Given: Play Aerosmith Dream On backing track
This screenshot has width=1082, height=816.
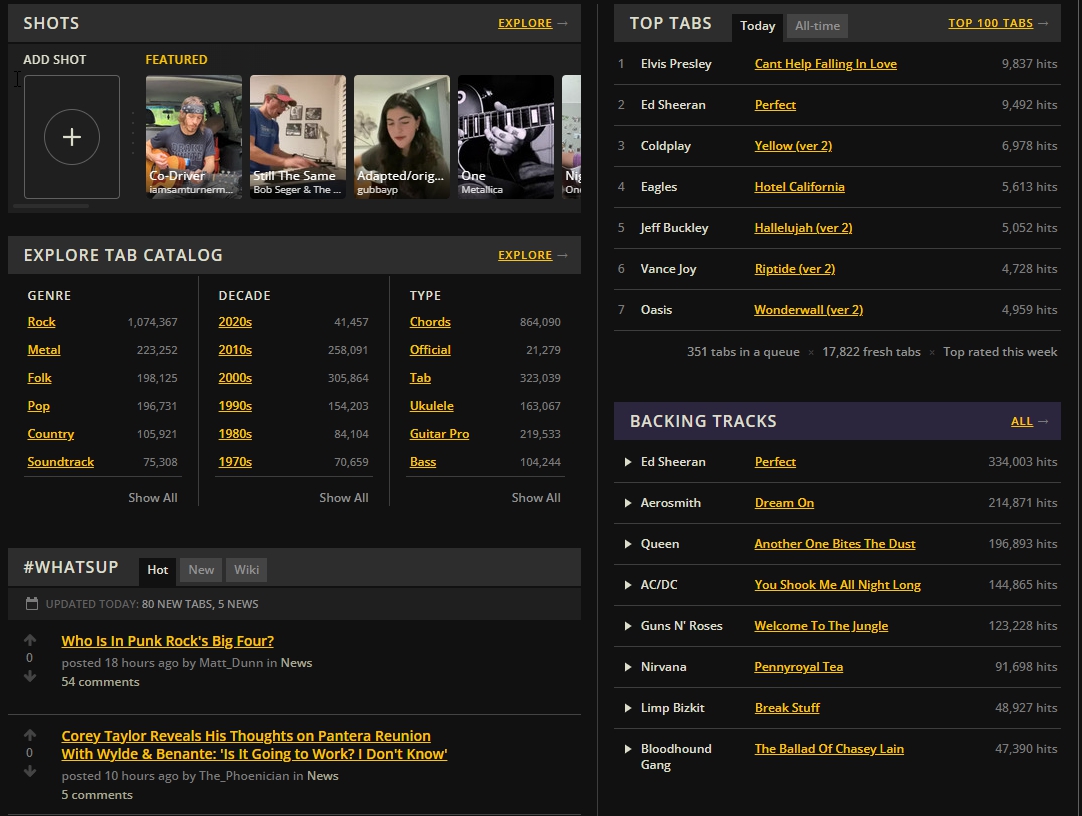Looking at the screenshot, I should click(x=627, y=503).
